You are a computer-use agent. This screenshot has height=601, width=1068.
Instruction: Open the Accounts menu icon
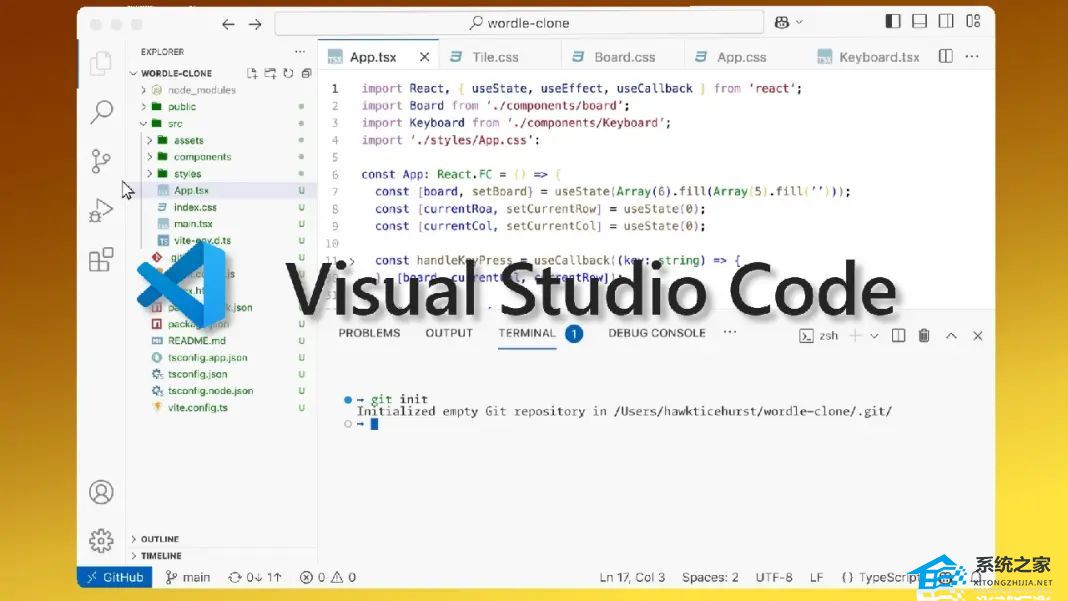click(x=101, y=492)
